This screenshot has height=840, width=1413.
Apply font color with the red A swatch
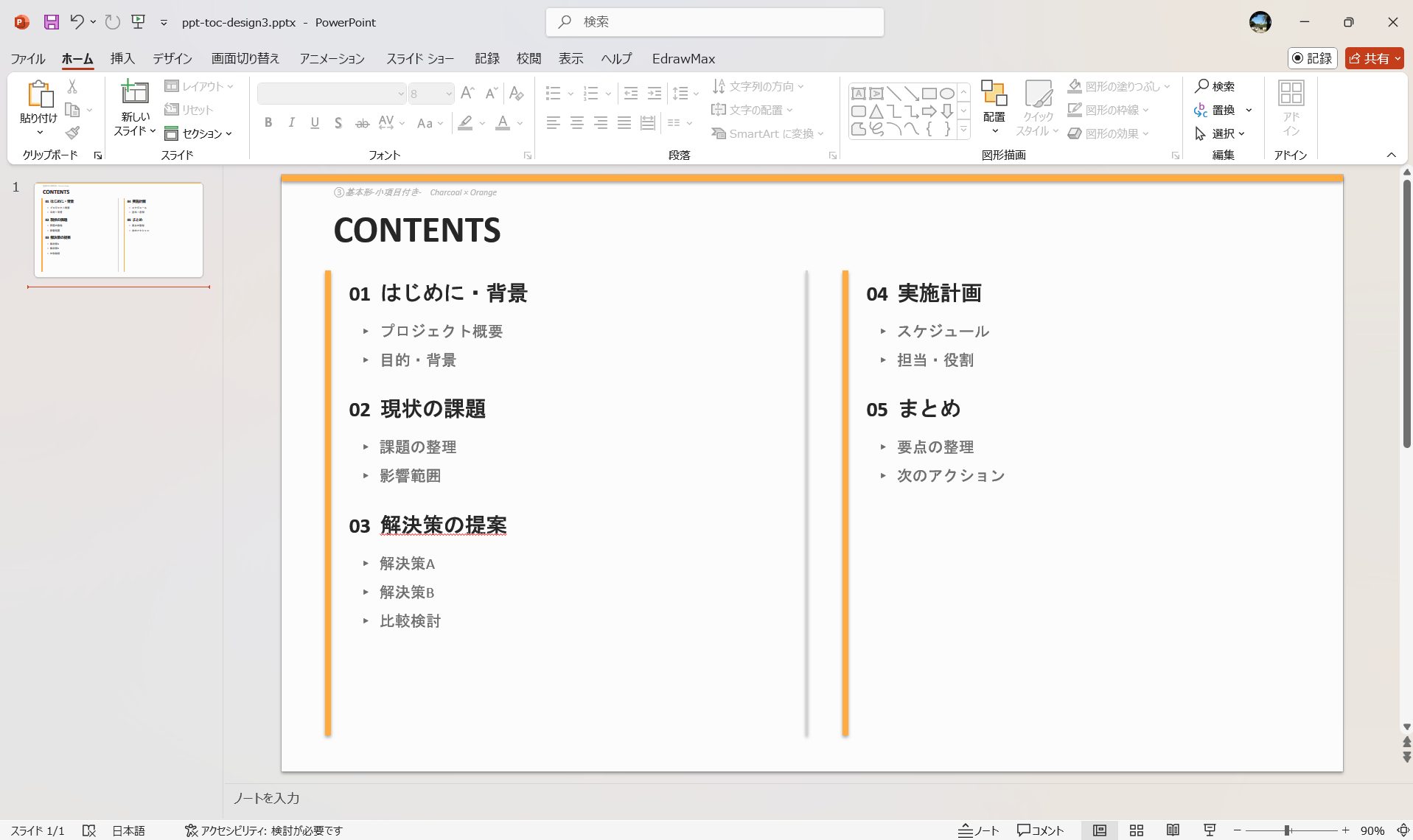(x=503, y=123)
